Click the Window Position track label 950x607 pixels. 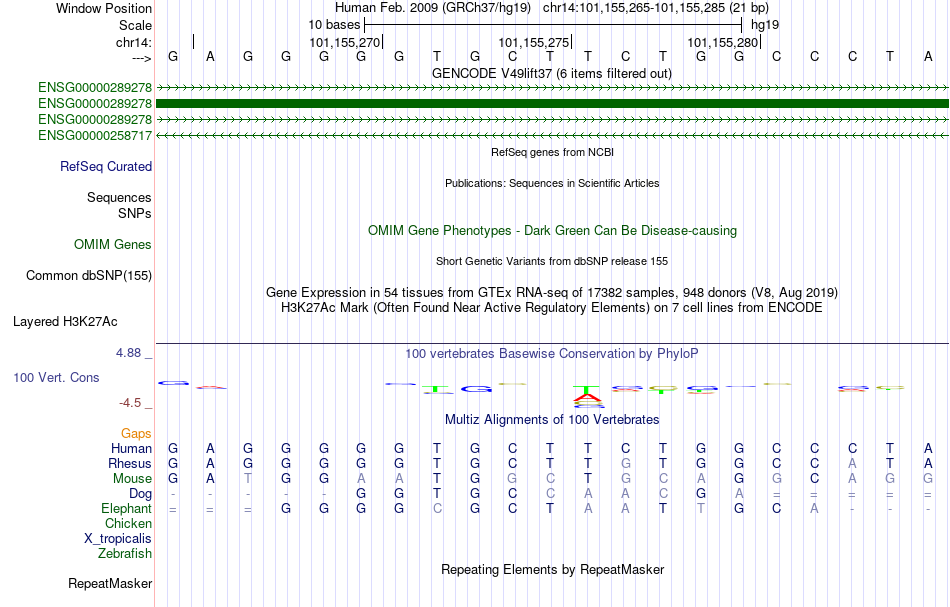[104, 8]
